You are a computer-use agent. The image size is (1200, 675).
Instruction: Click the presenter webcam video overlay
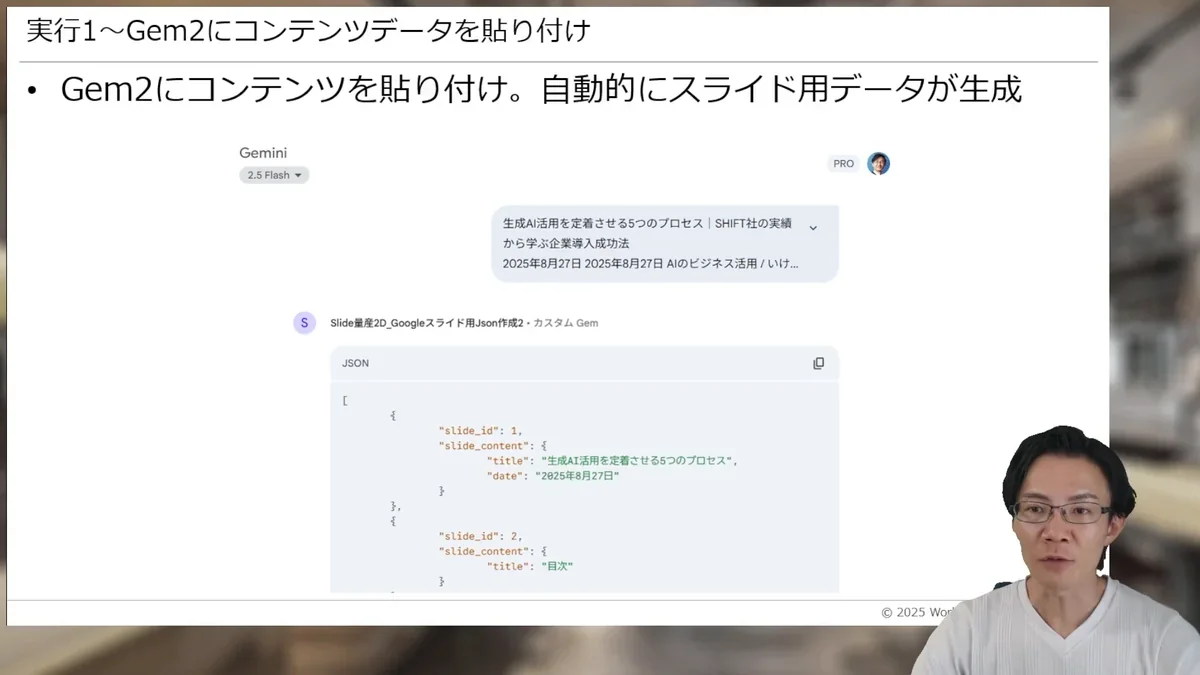click(x=1060, y=550)
